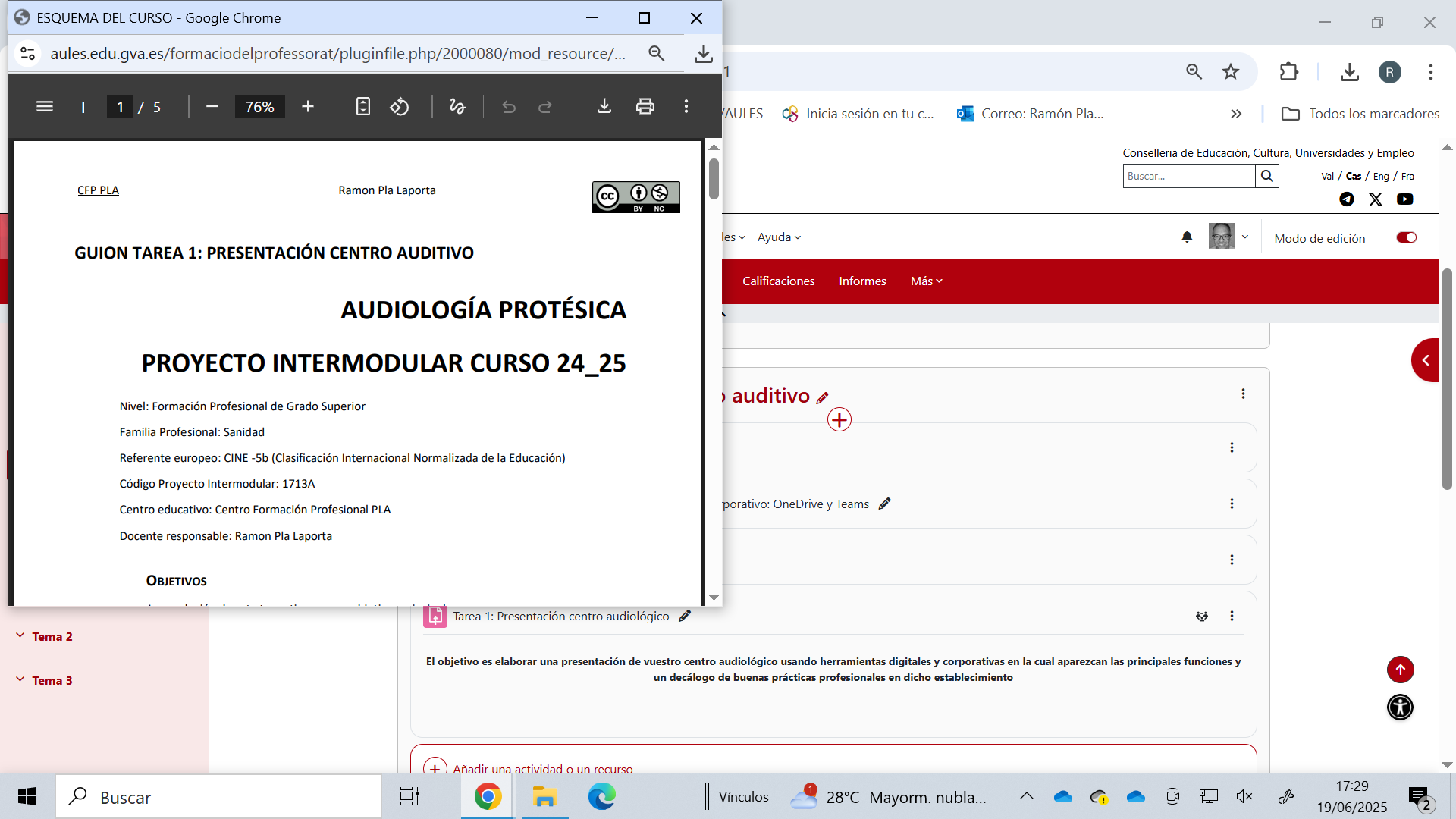Open the Informes tab
This screenshot has width=1456, height=819.
point(862,281)
